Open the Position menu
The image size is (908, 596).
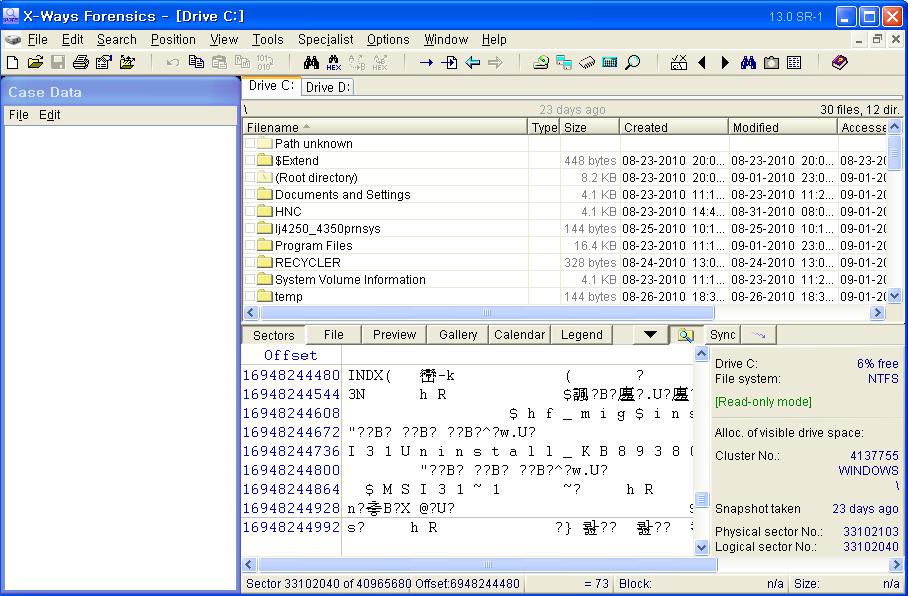click(173, 39)
